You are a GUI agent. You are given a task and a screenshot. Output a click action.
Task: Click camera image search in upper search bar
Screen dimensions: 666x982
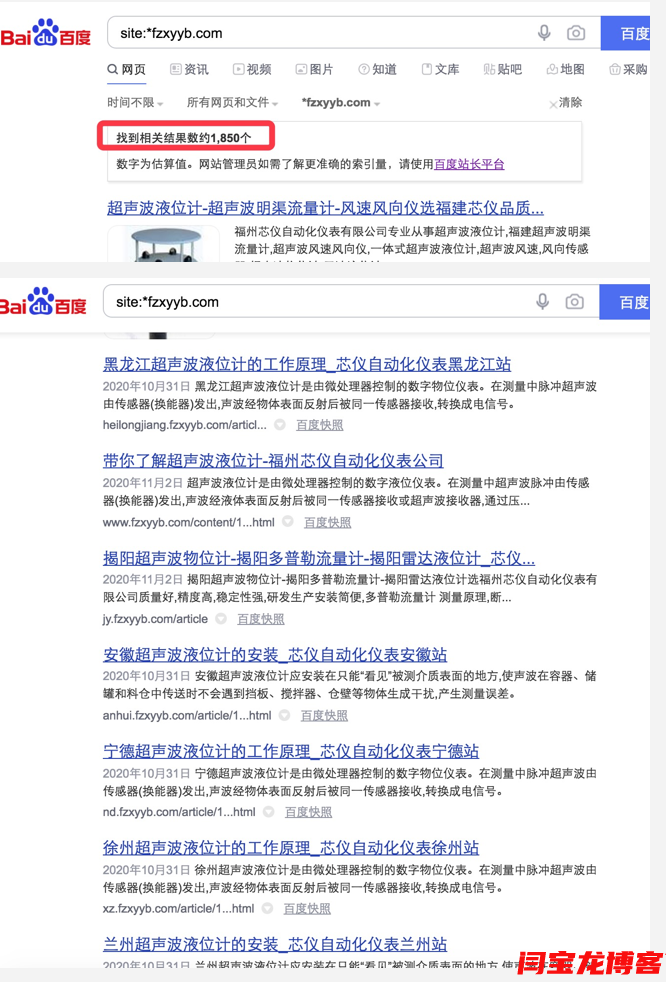(576, 33)
